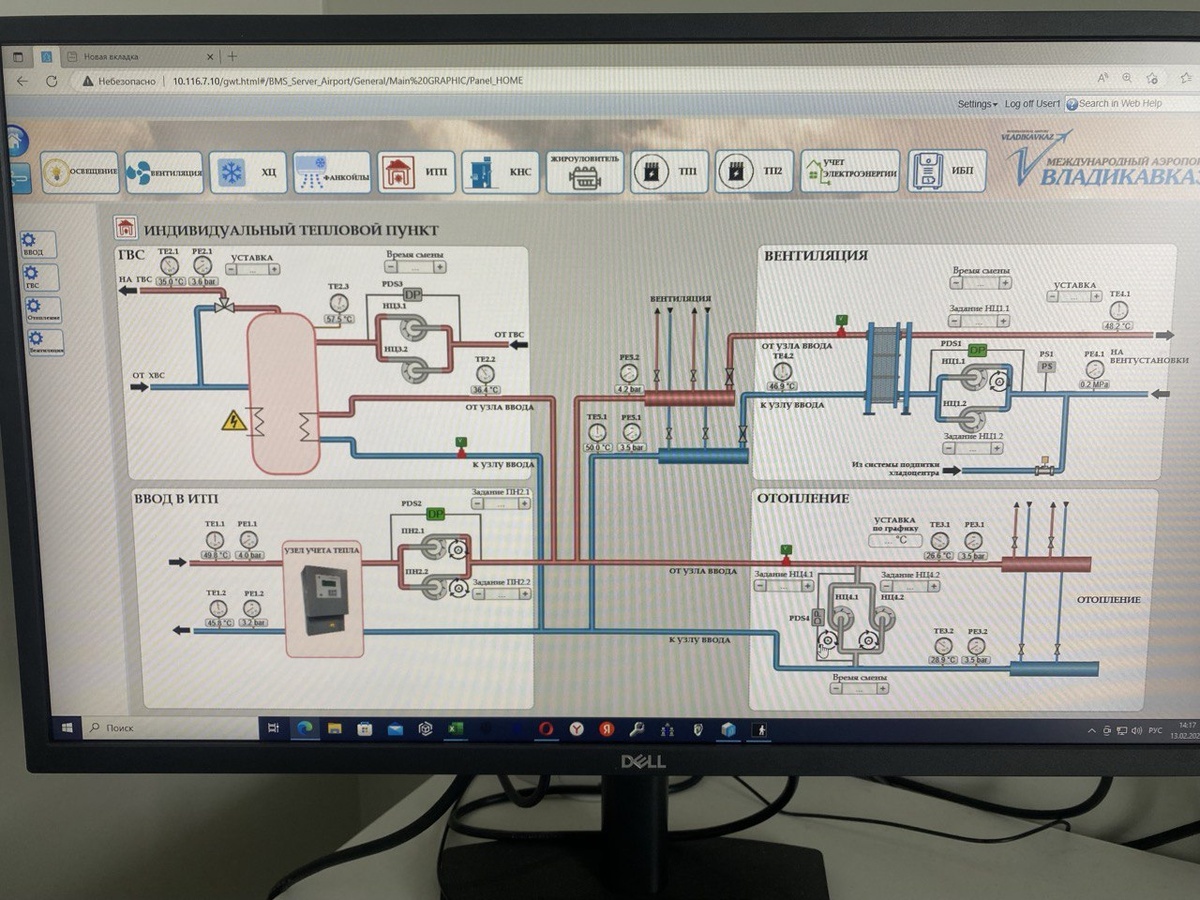Viewport: 1200px width, 900px height.
Task: Open the ТП1 transformer substation tab
Action: click(669, 172)
